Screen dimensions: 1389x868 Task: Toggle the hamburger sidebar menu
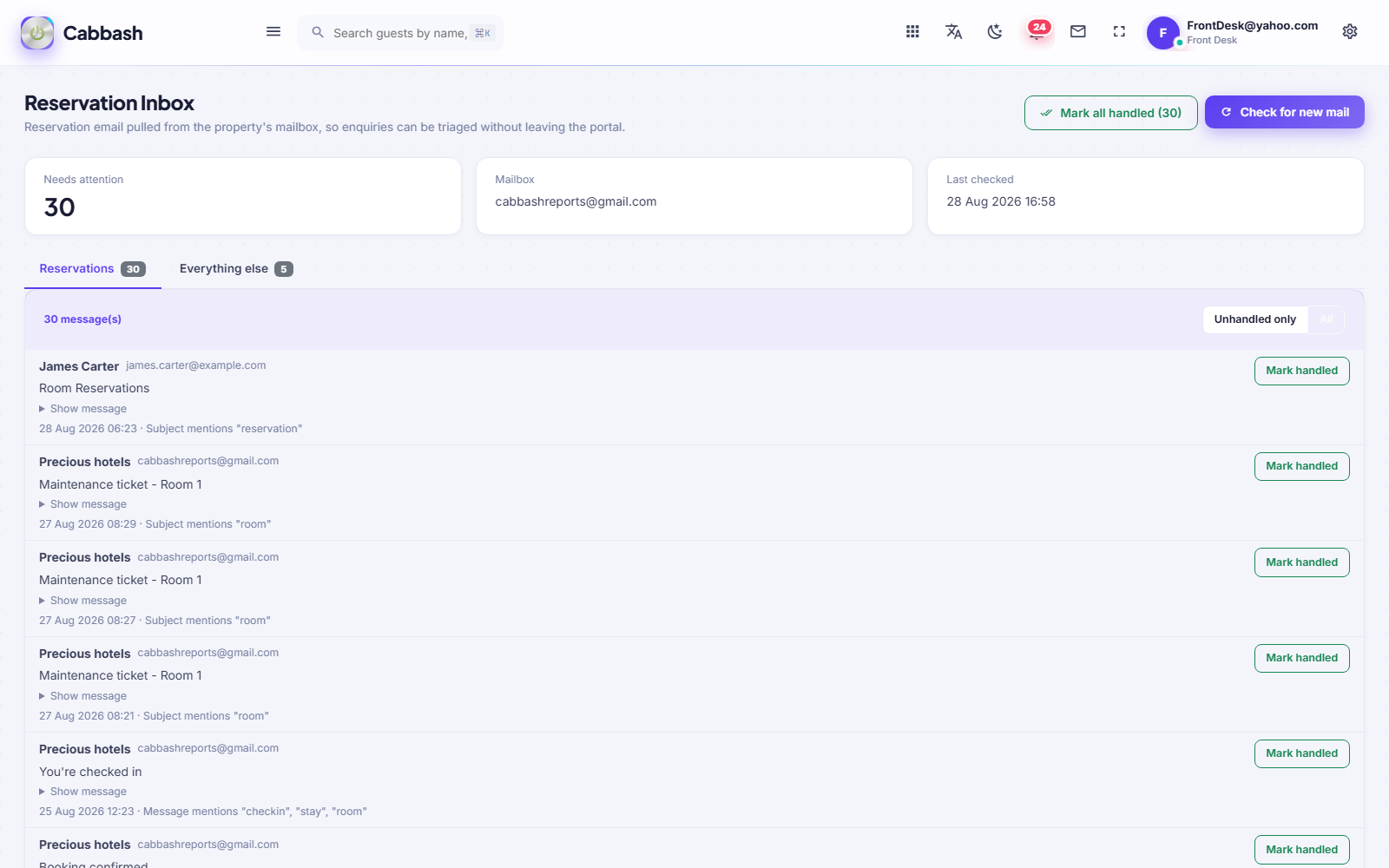tap(273, 32)
